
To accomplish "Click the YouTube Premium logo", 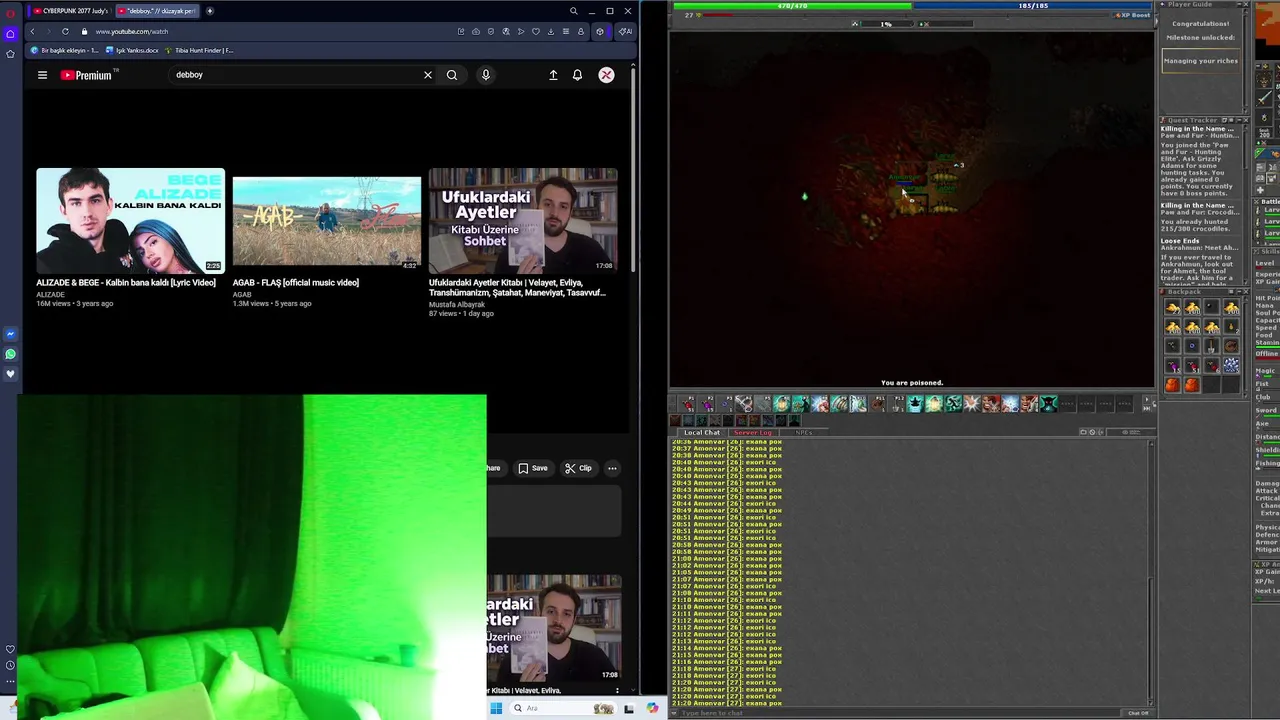I will 88,75.
